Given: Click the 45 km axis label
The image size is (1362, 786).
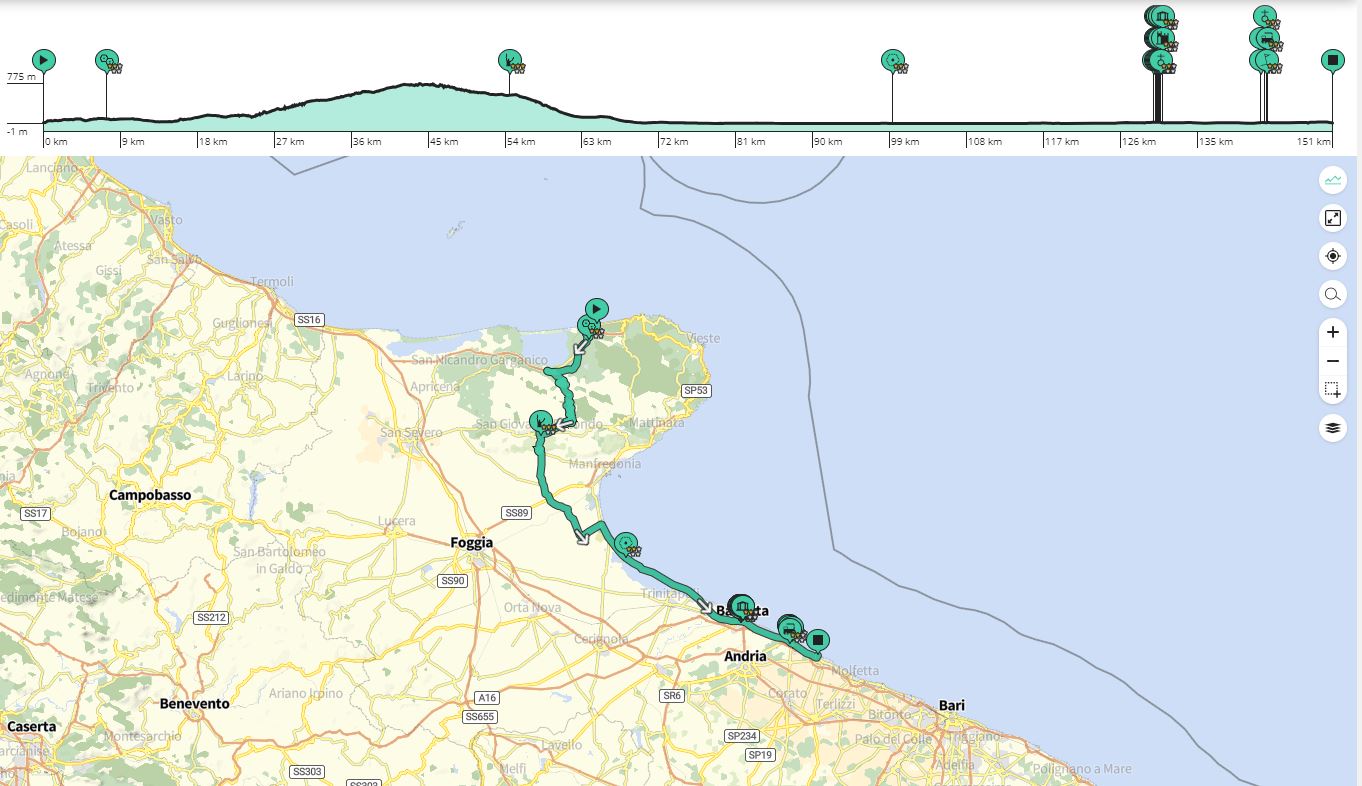Looking at the screenshot, I should [x=443, y=142].
